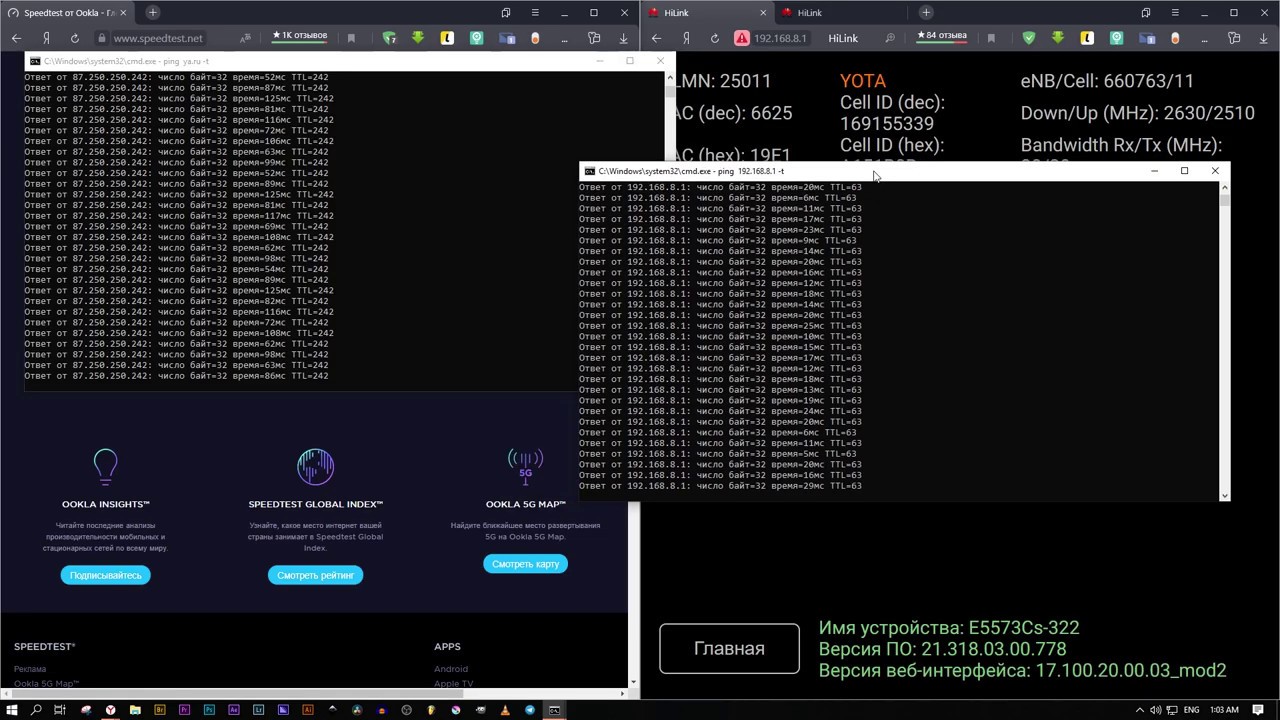Close the first HiLink tab
This screenshot has height=720, width=1280.
point(764,13)
